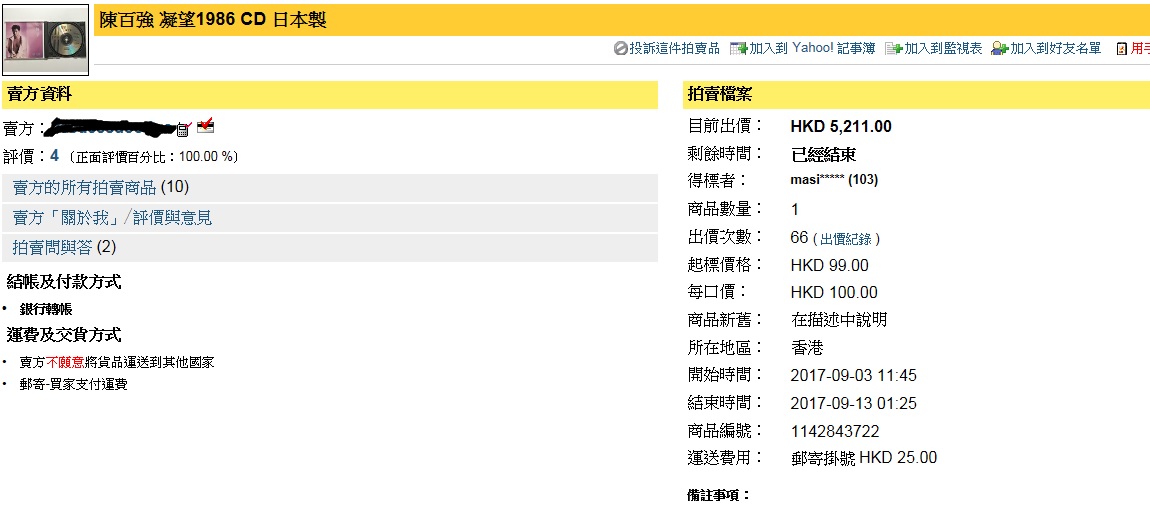The width and height of the screenshot is (1150, 510).
Task: Click the 賣方資料 section header
Action: tap(39, 94)
